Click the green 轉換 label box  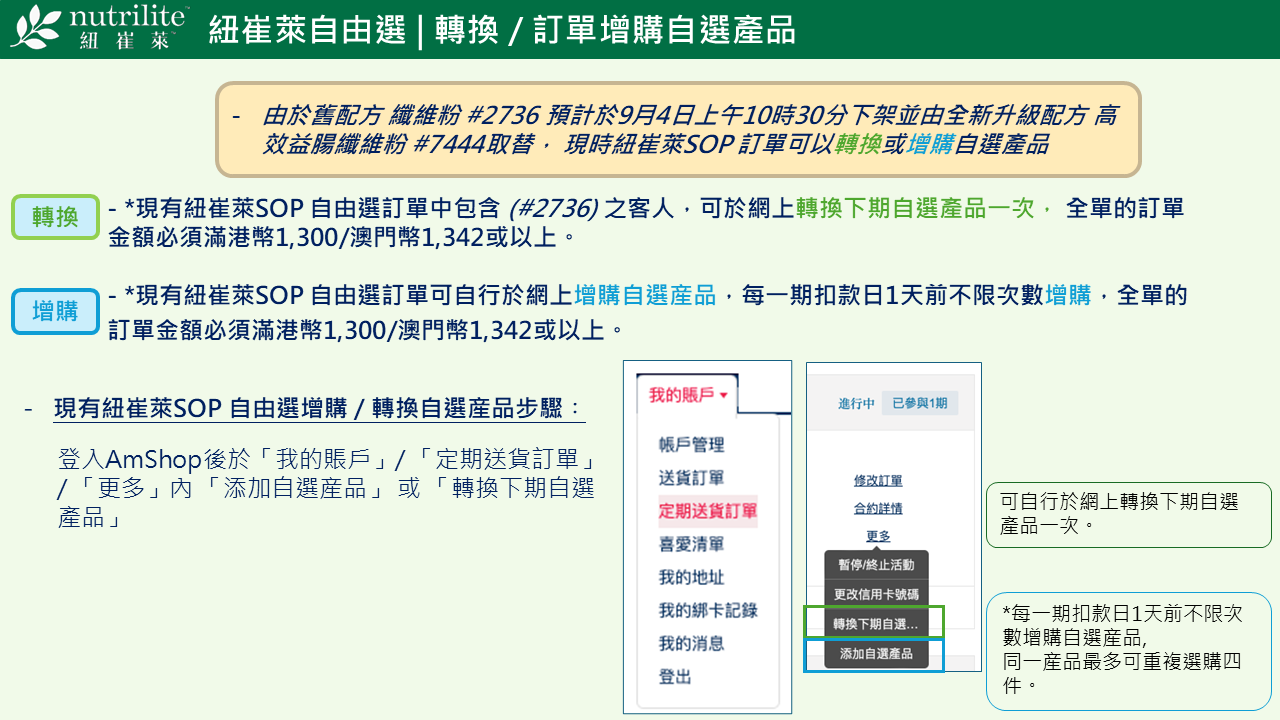point(55,217)
